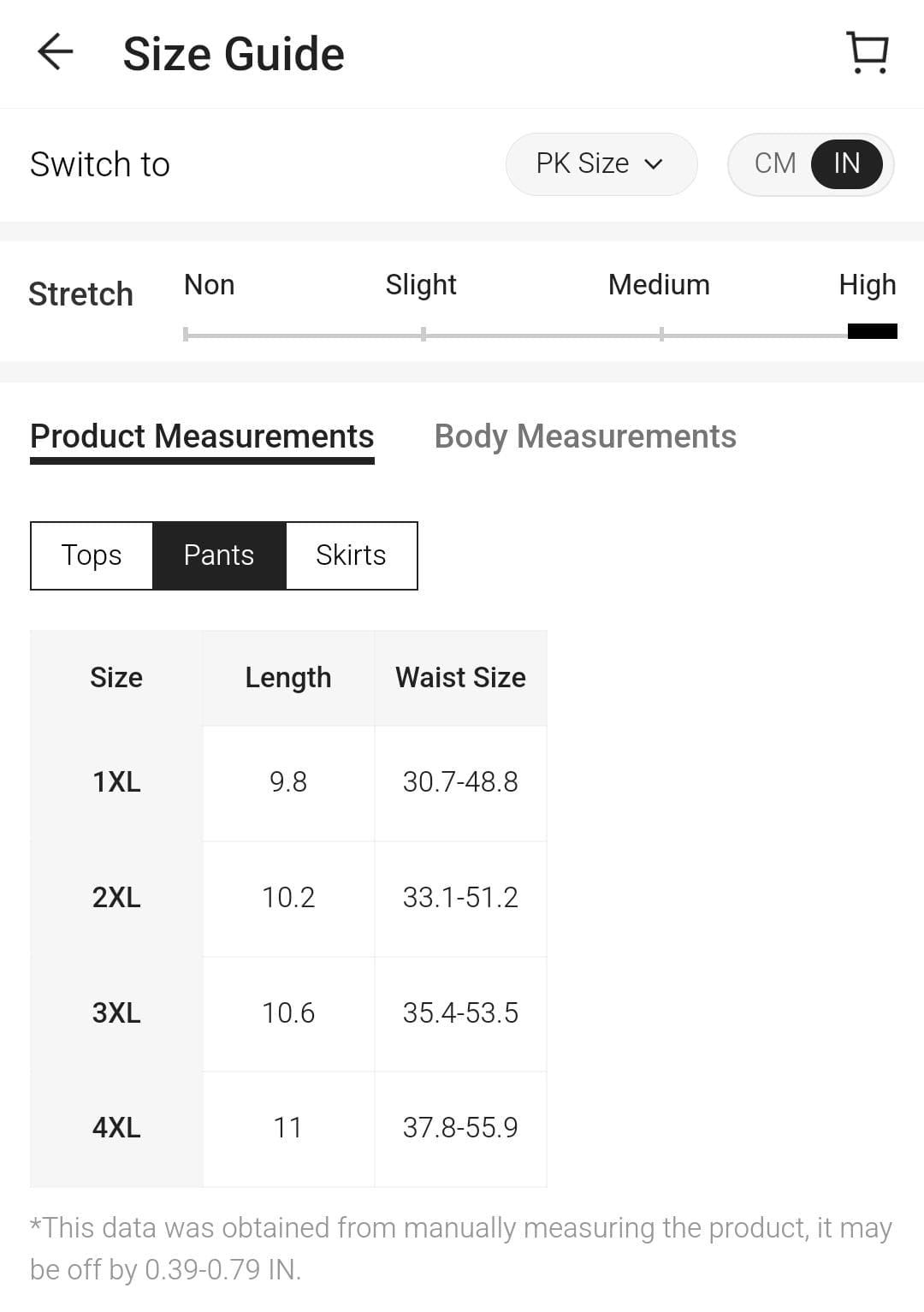This screenshot has width=924, height=1312.
Task: Click the waist size for 2XL
Action: click(x=460, y=898)
